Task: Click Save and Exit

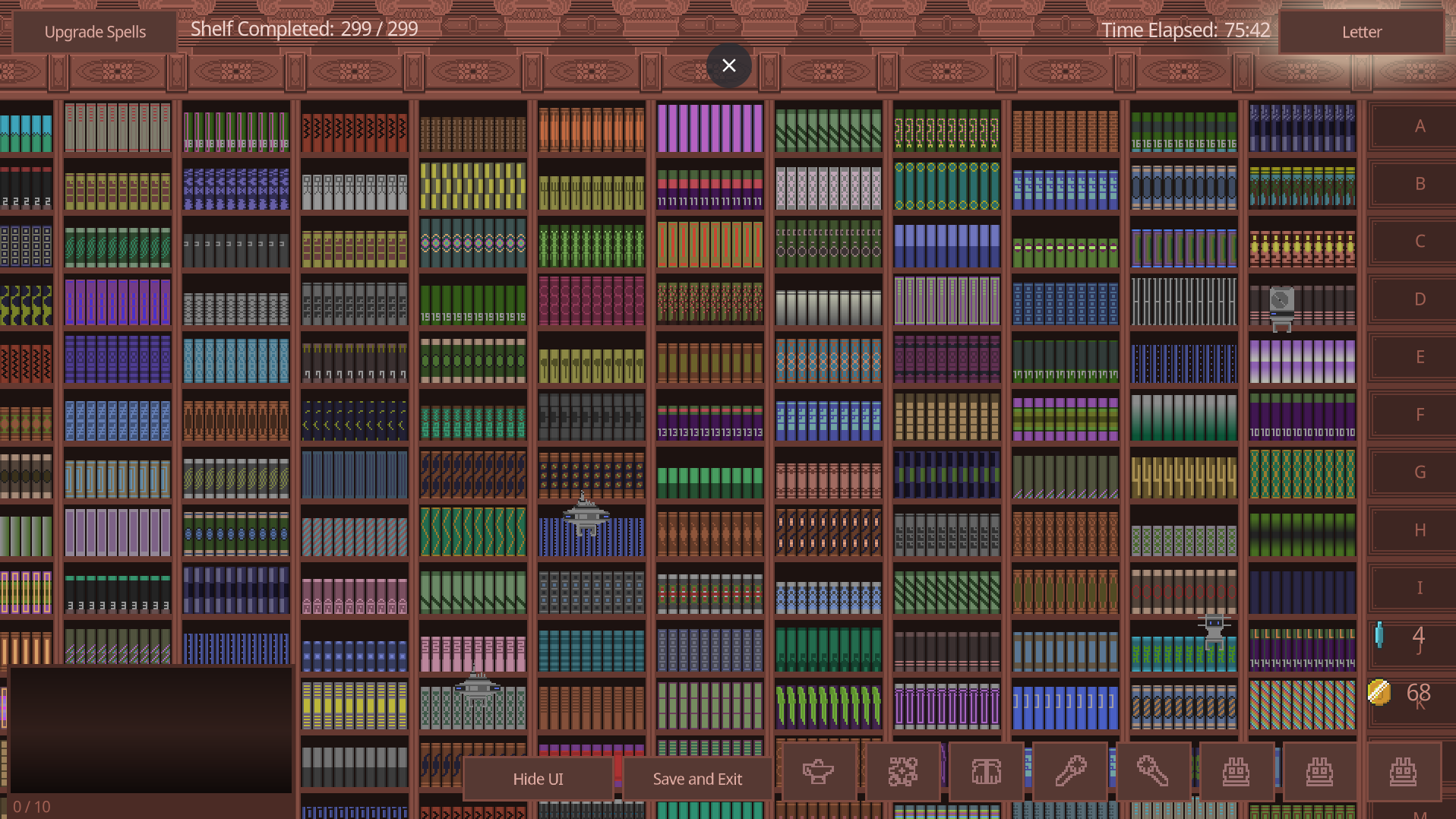Action: (697, 779)
